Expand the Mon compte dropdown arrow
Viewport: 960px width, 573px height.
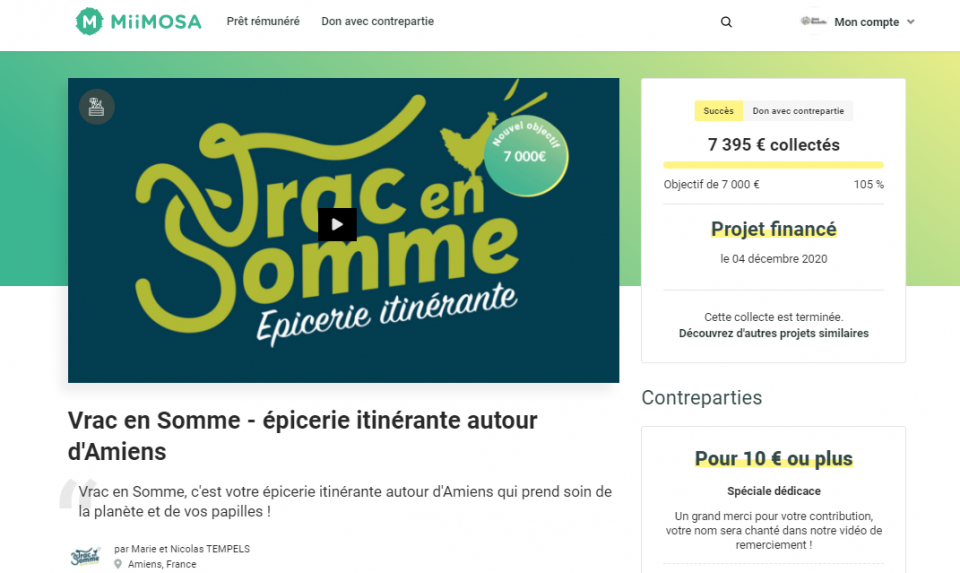910,21
